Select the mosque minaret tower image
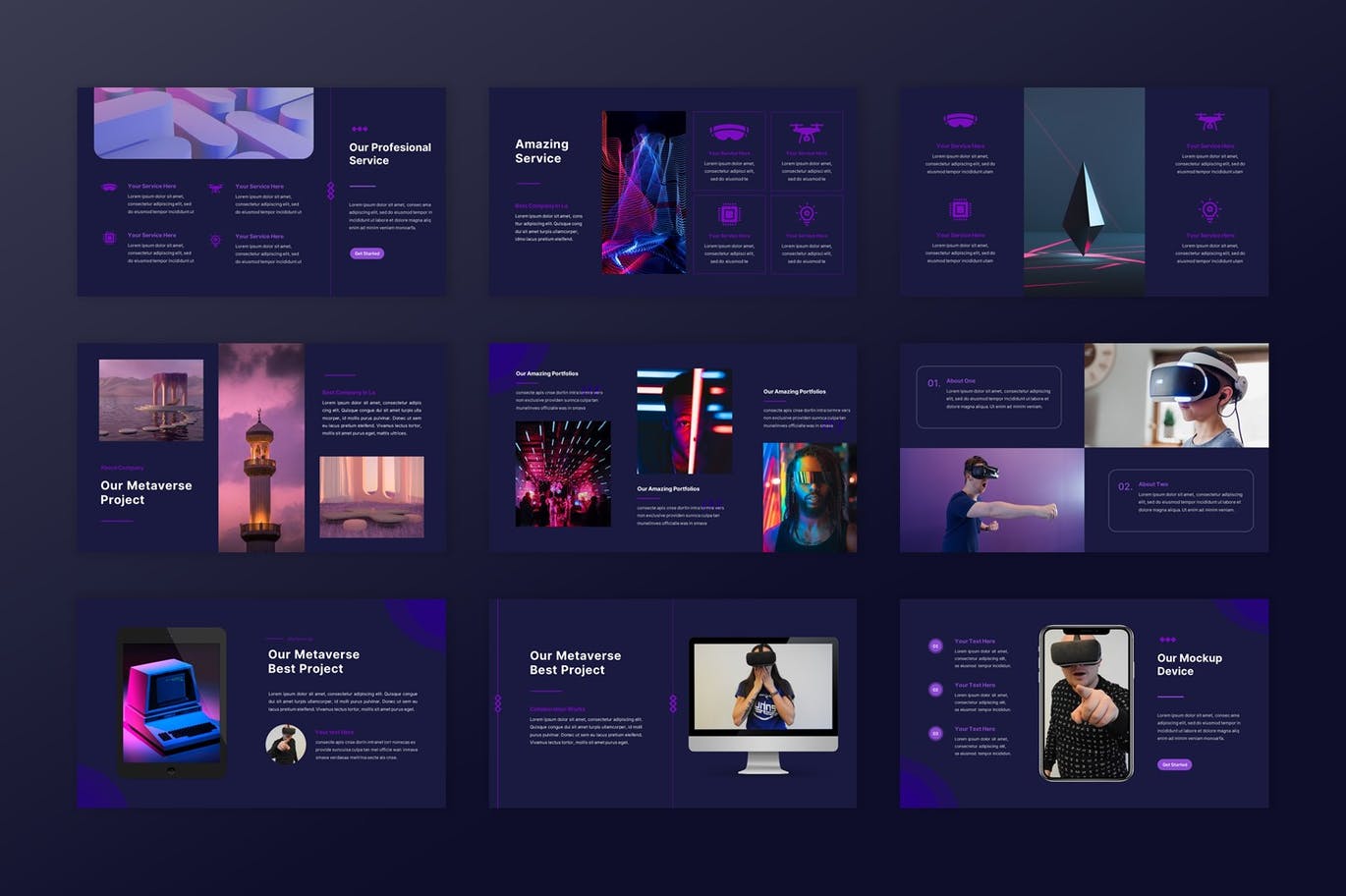1346x896 pixels. point(261,448)
